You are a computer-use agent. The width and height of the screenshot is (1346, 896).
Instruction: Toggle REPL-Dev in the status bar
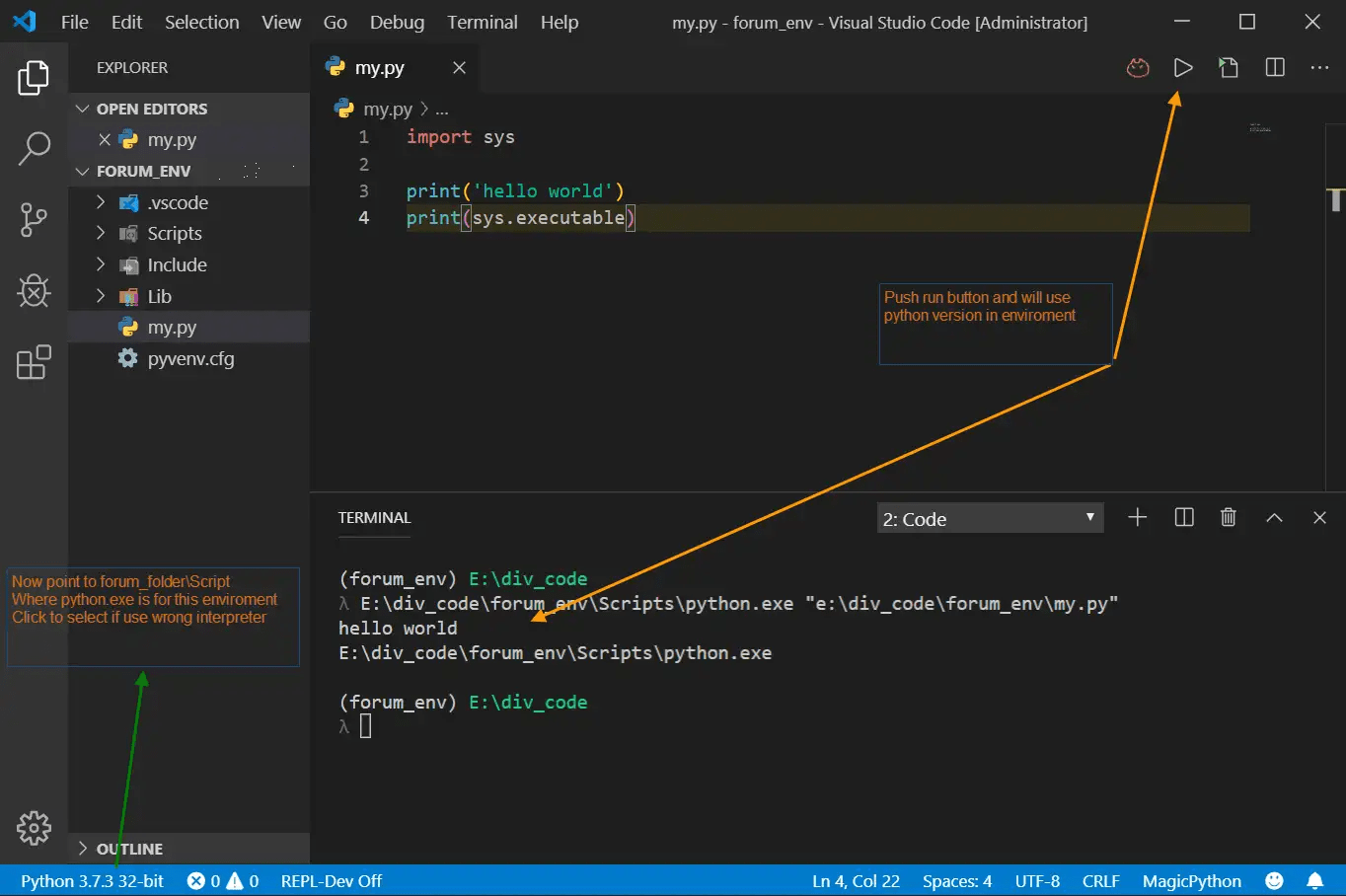pyautogui.click(x=331, y=880)
